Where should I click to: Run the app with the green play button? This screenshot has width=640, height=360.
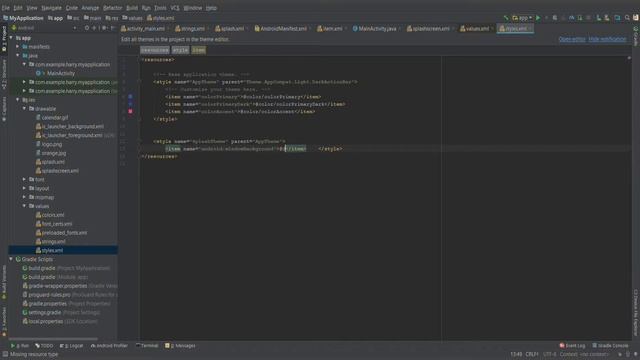538,18
